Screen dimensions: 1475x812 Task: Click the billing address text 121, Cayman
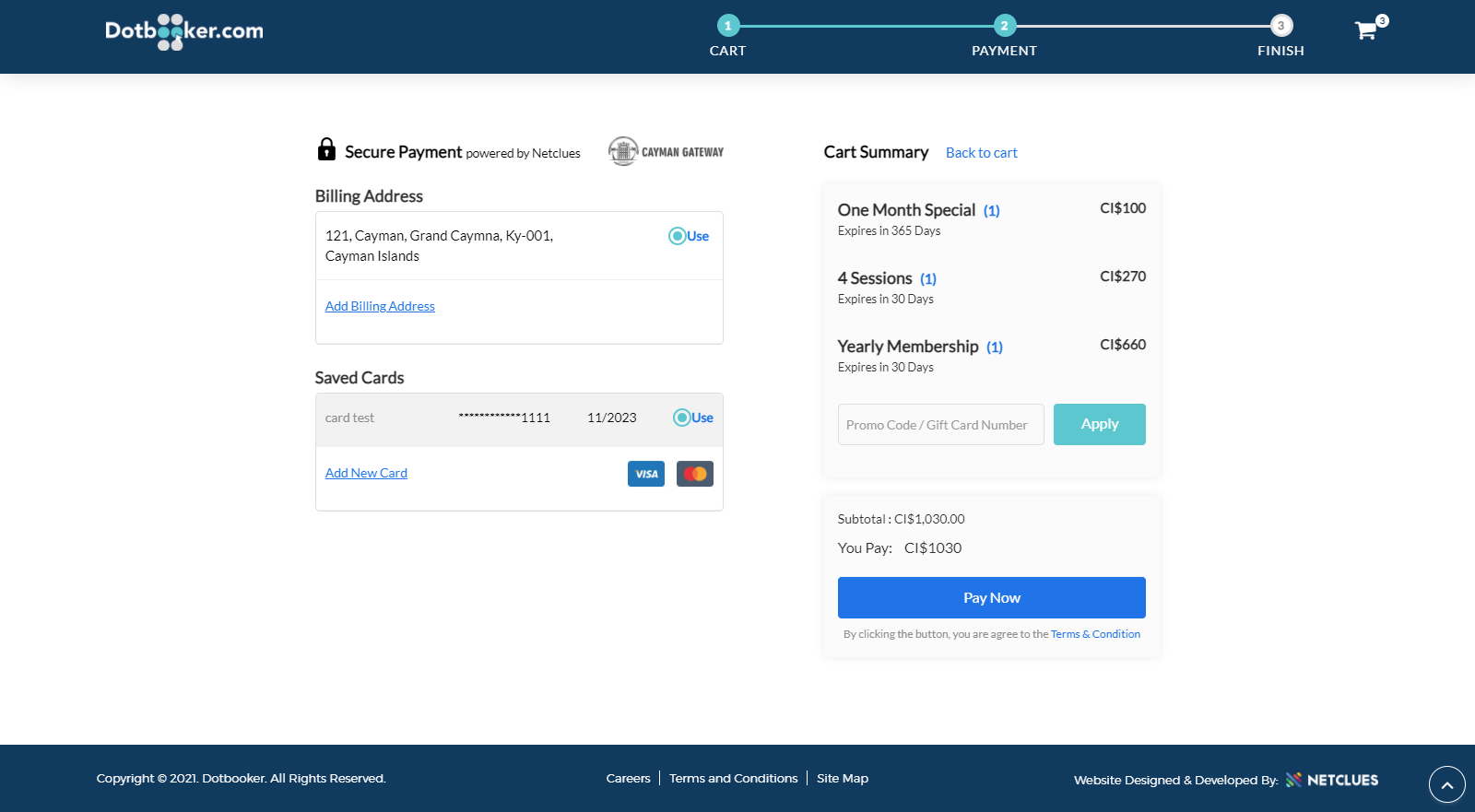pyautogui.click(x=439, y=246)
